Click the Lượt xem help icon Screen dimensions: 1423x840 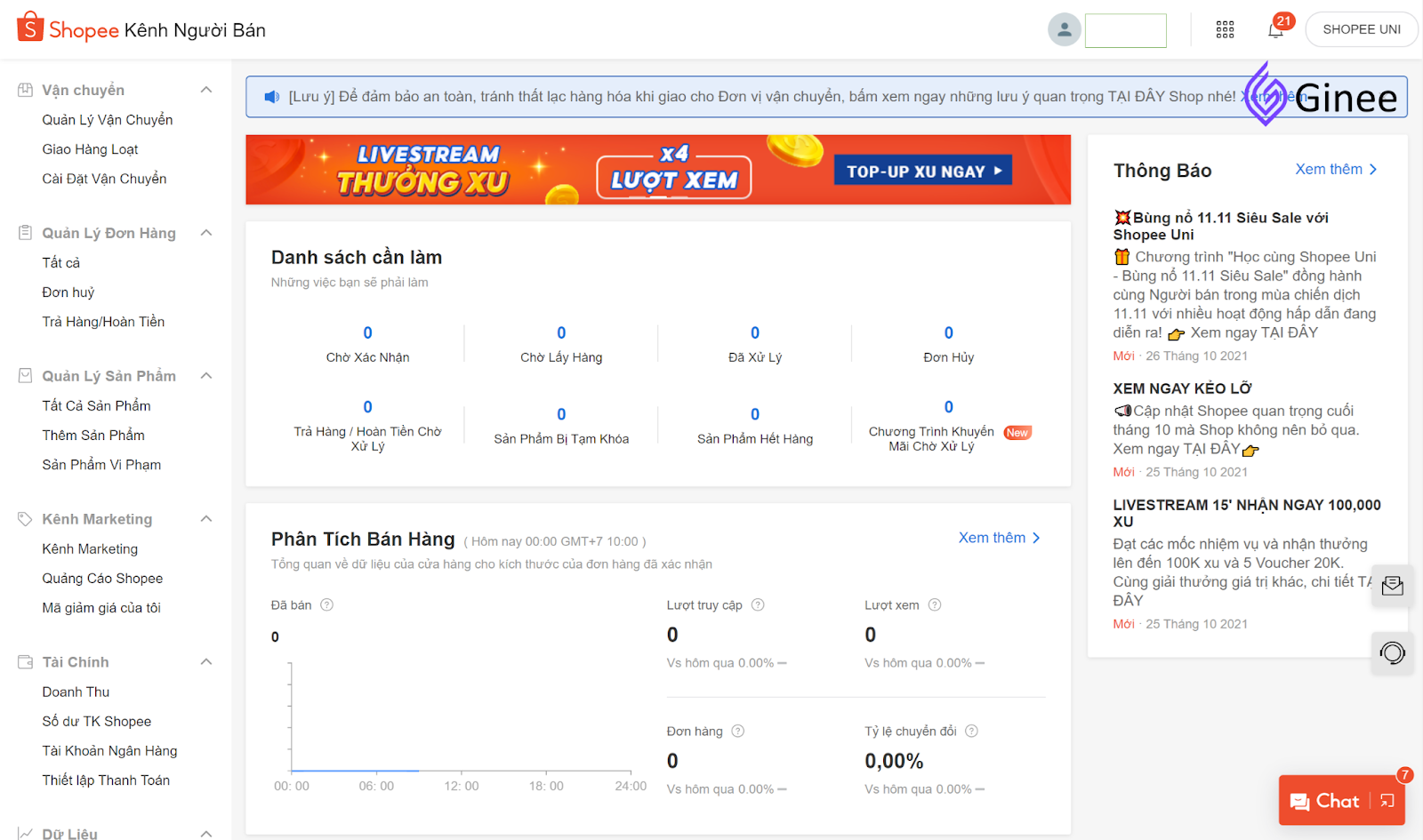point(935,605)
